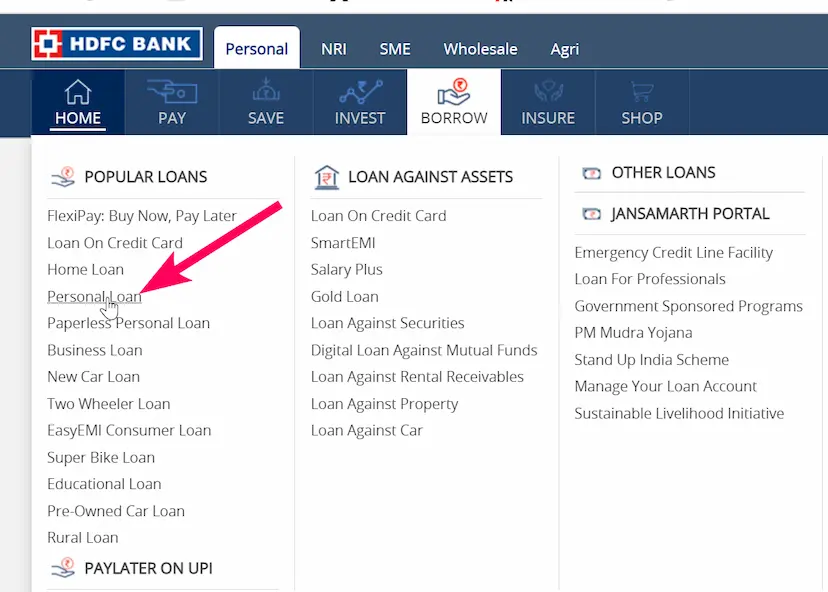The image size is (828, 592).
Task: Open Pre-Owned Car Loan
Action: 116,511
